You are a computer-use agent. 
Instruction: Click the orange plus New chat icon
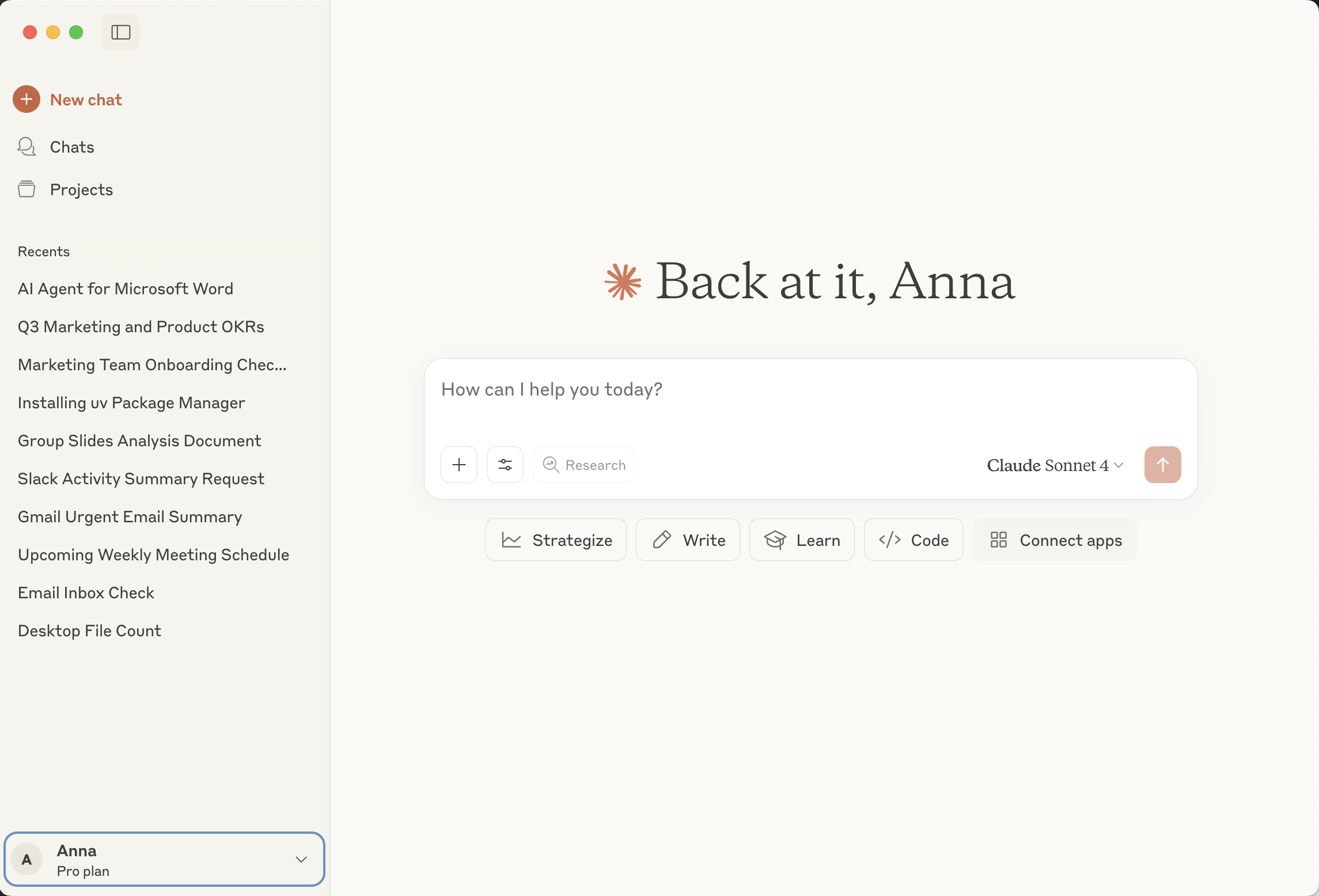point(26,99)
